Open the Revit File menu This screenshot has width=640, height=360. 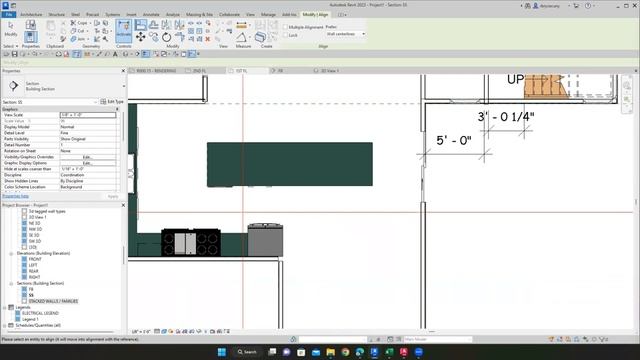(x=9, y=15)
